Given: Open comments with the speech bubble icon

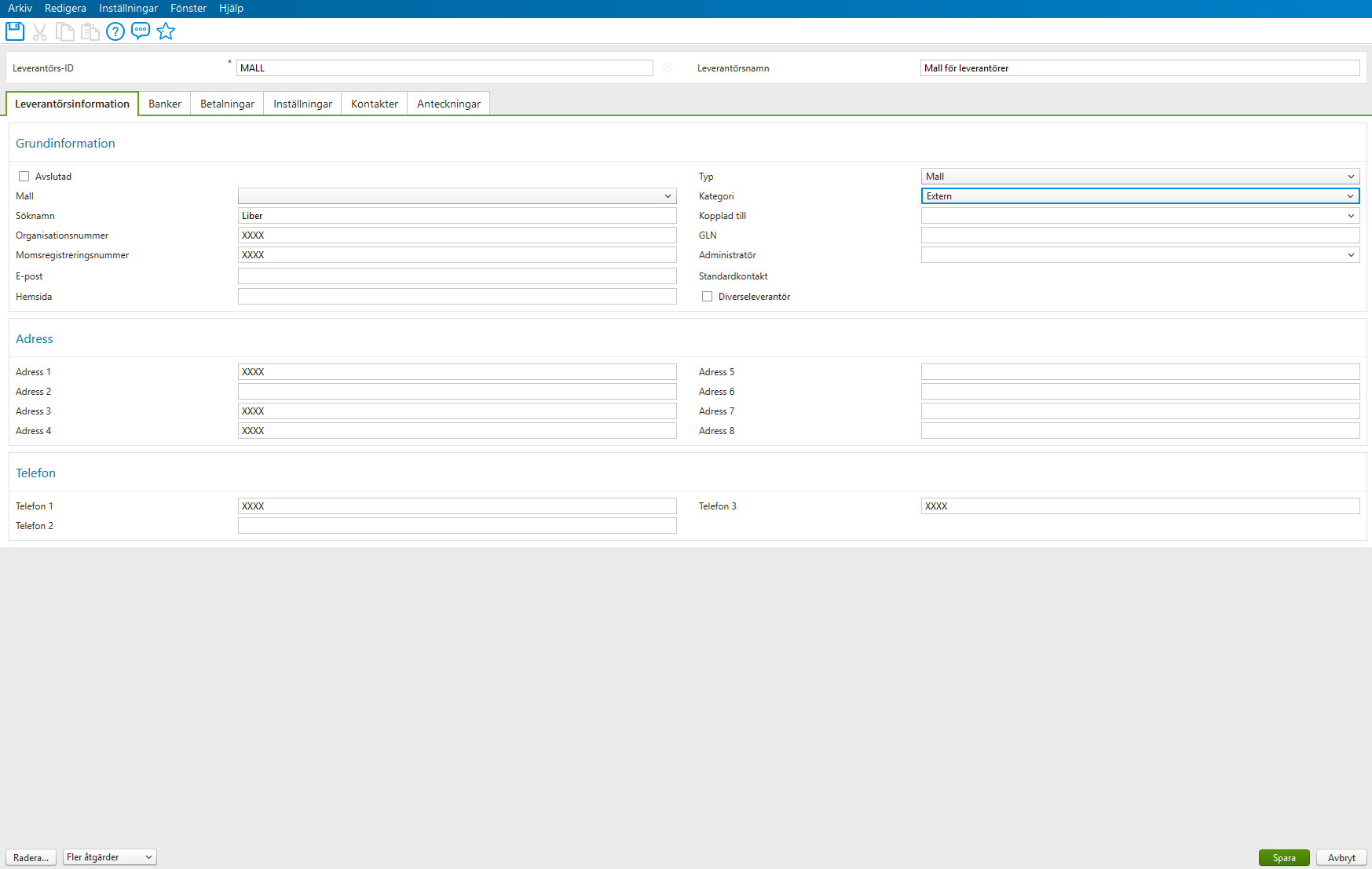Looking at the screenshot, I should 141,31.
